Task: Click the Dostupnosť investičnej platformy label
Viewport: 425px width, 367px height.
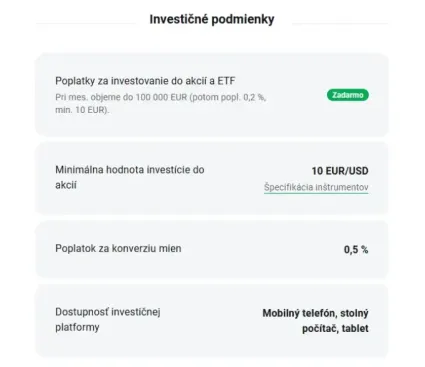Action: [x=108, y=319]
